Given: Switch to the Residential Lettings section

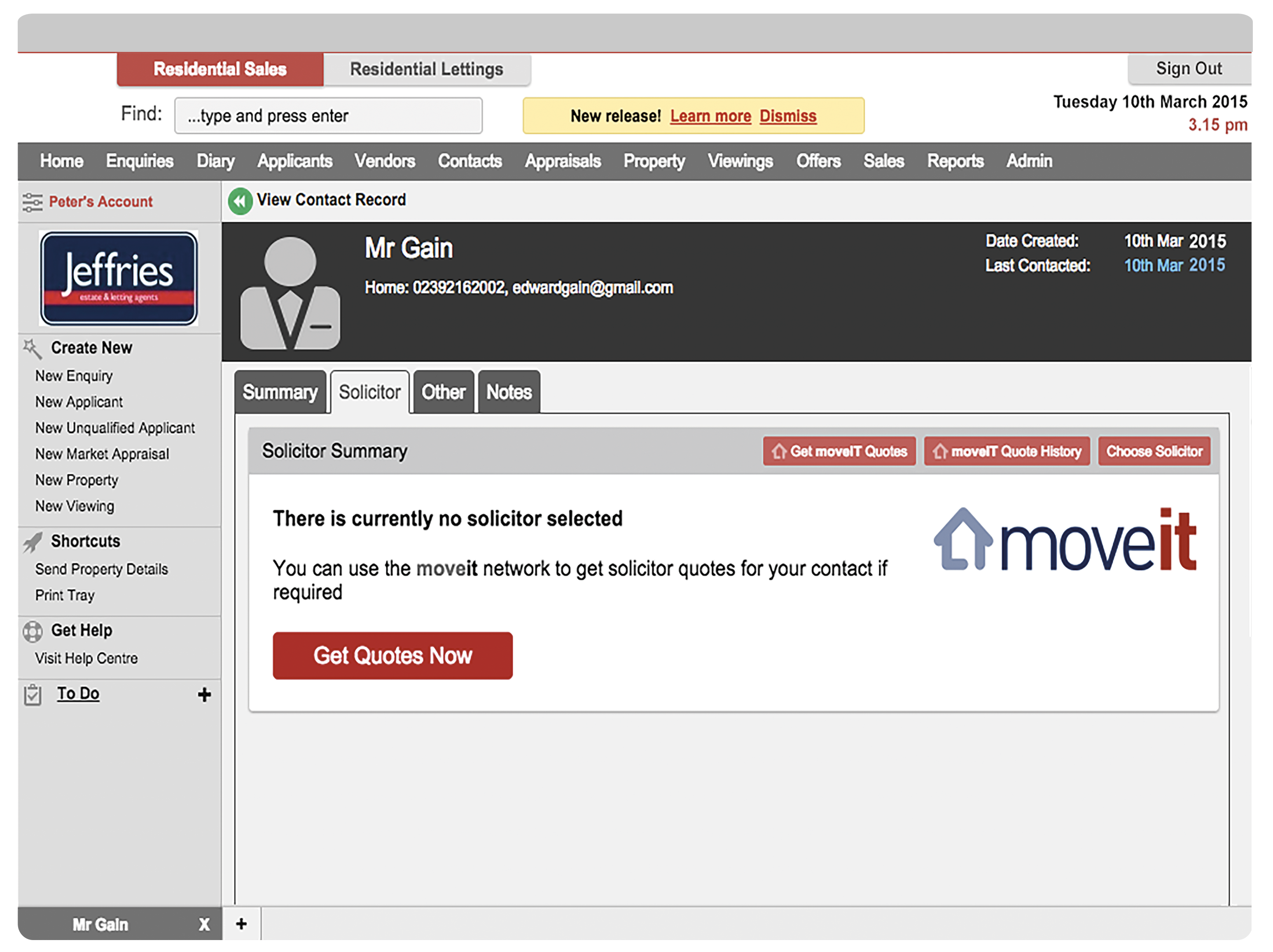Looking at the screenshot, I should tap(426, 69).
